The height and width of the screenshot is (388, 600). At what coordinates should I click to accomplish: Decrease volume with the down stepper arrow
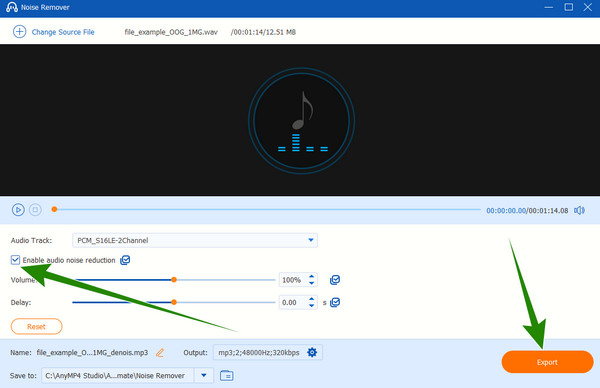pos(311,284)
